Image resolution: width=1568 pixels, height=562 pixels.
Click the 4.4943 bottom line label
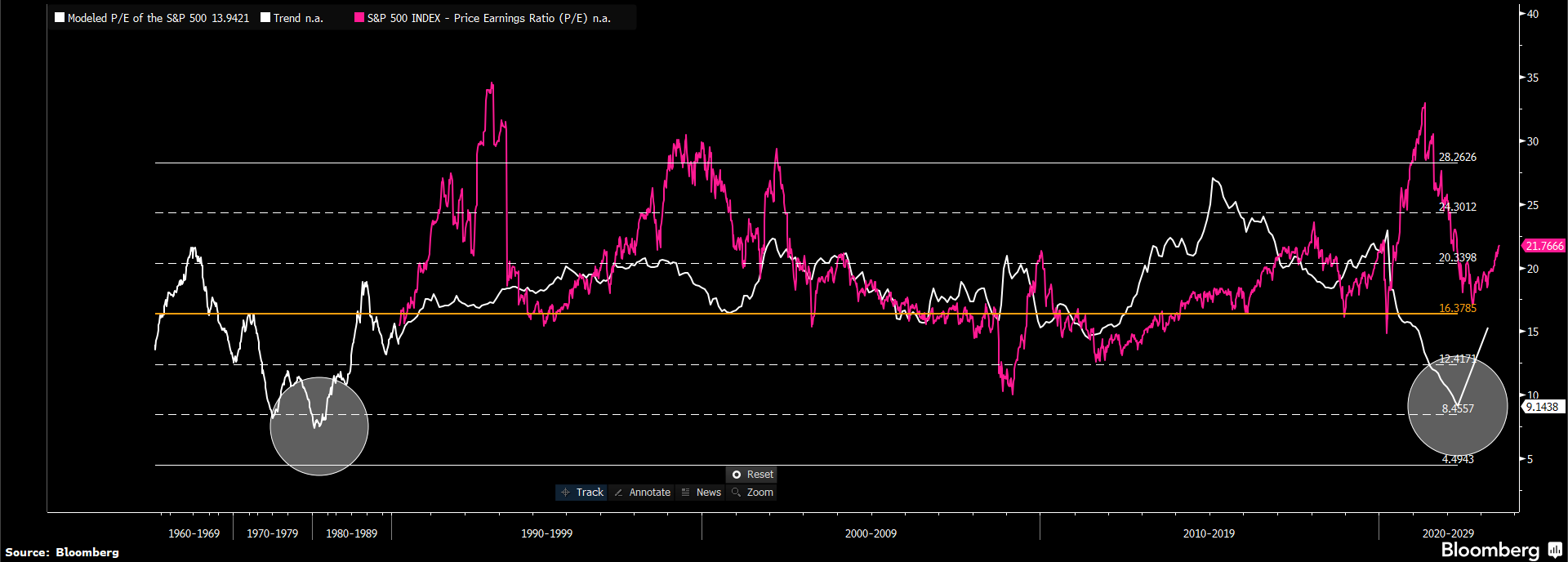tap(1458, 459)
